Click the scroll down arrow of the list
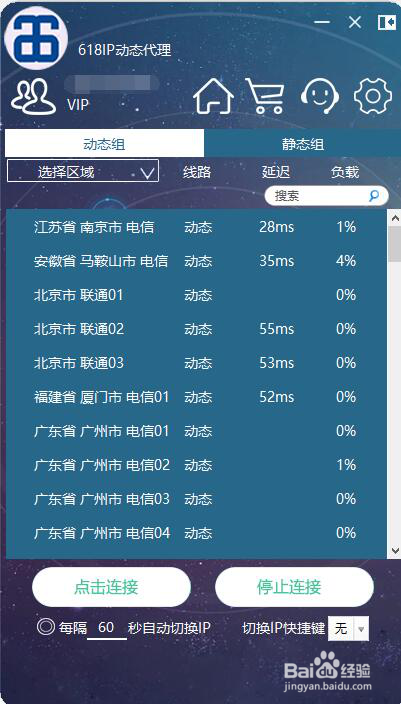The height and width of the screenshot is (704, 401). 395,550
